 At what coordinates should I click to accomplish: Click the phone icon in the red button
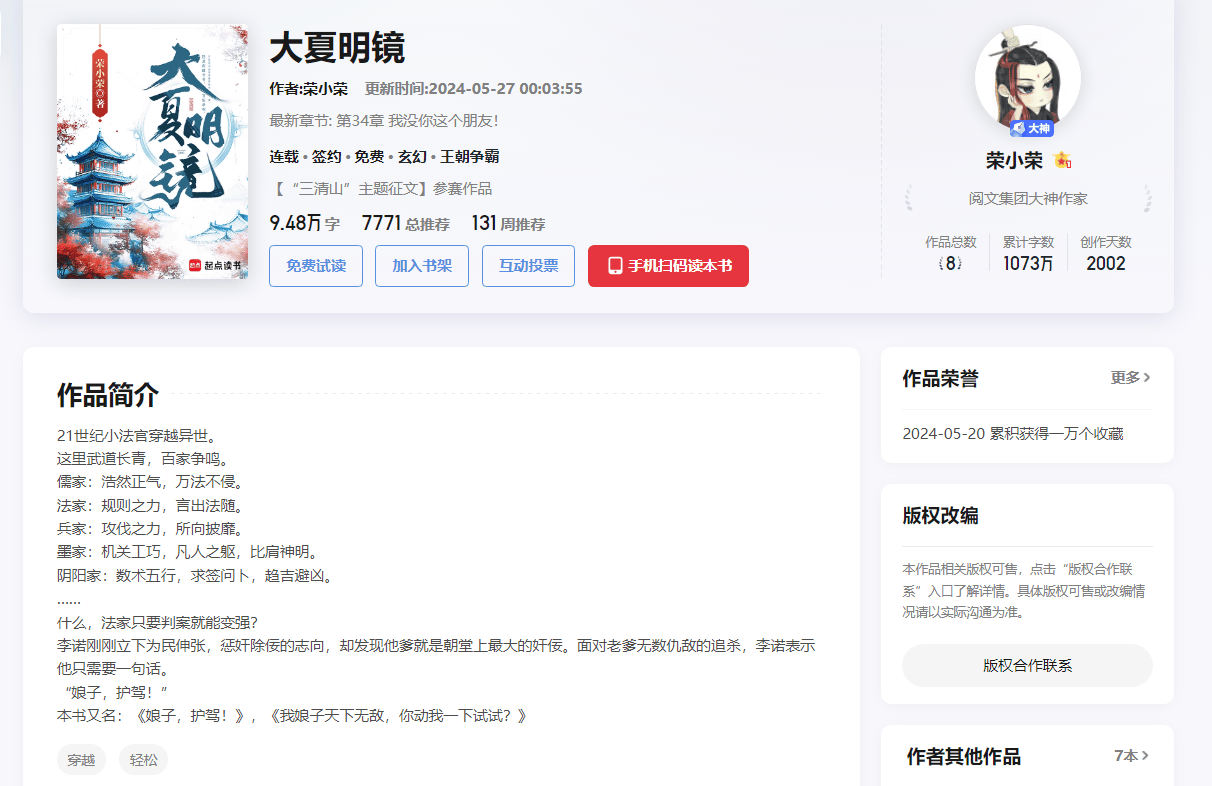tap(615, 266)
